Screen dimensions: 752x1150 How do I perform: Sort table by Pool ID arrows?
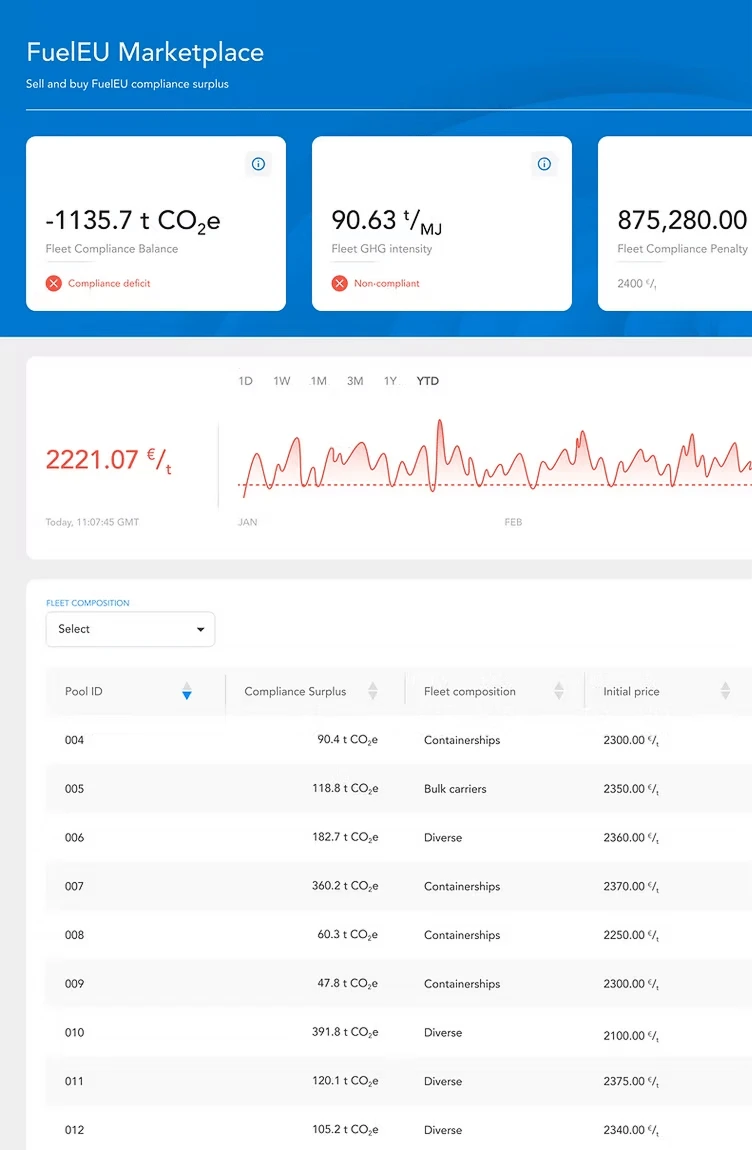[186, 691]
